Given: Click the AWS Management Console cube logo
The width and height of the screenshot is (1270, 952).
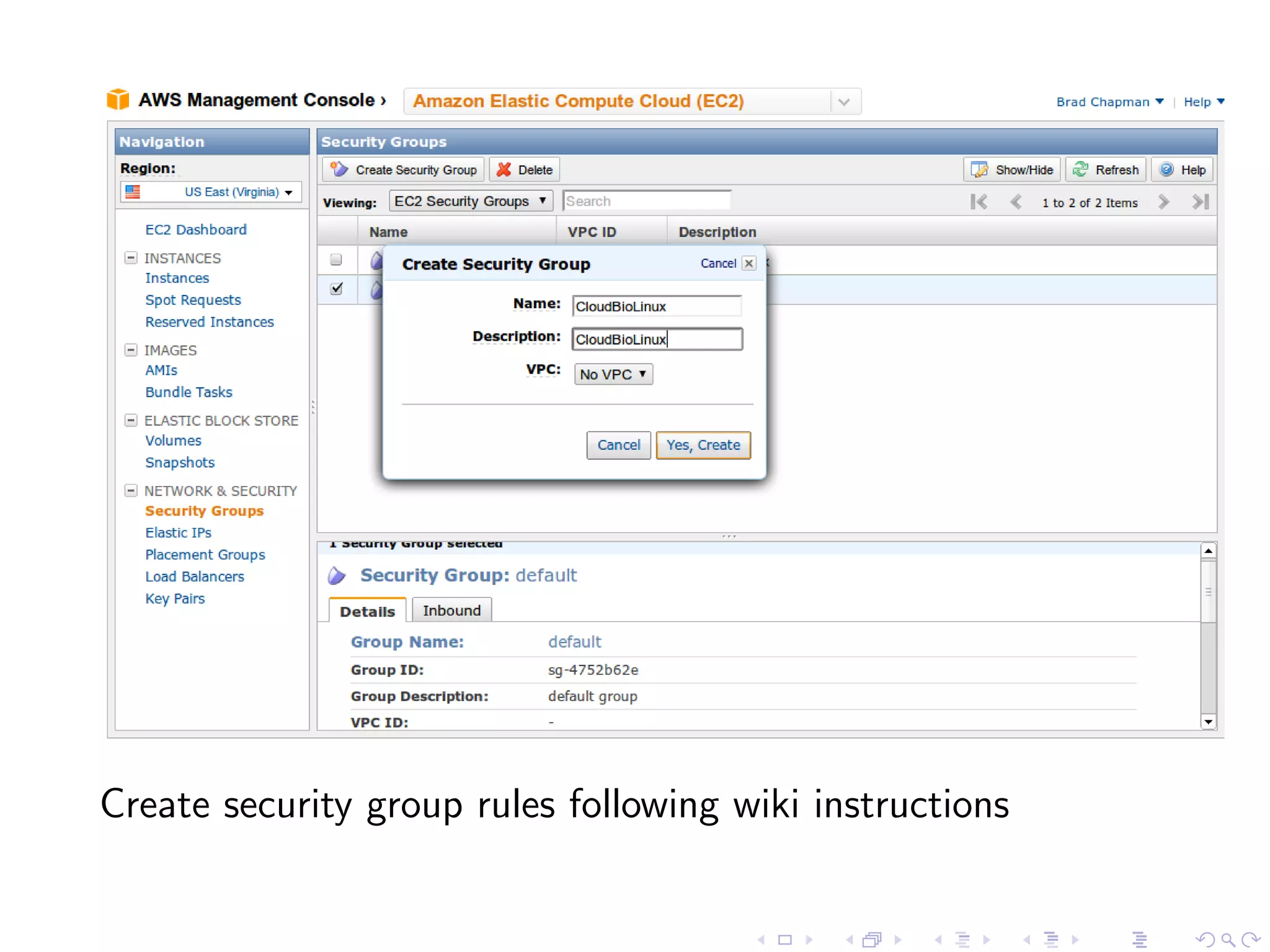Looking at the screenshot, I should pyautogui.click(x=118, y=100).
